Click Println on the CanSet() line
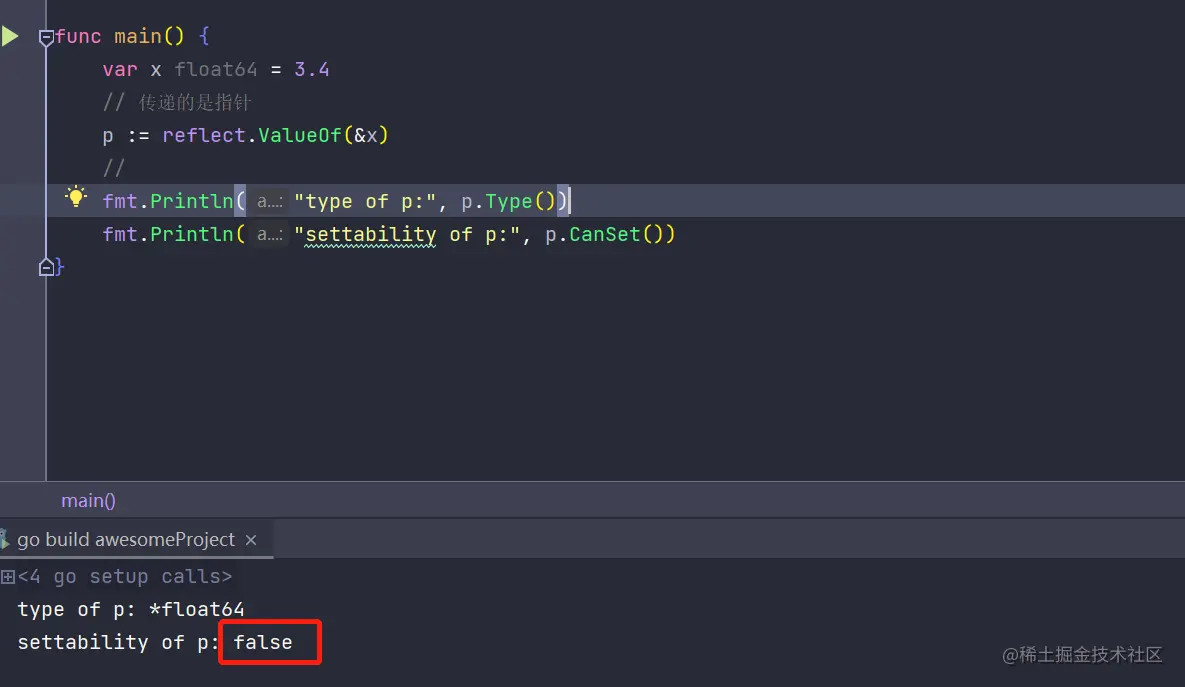Viewport: 1185px width, 687px height. 192,234
